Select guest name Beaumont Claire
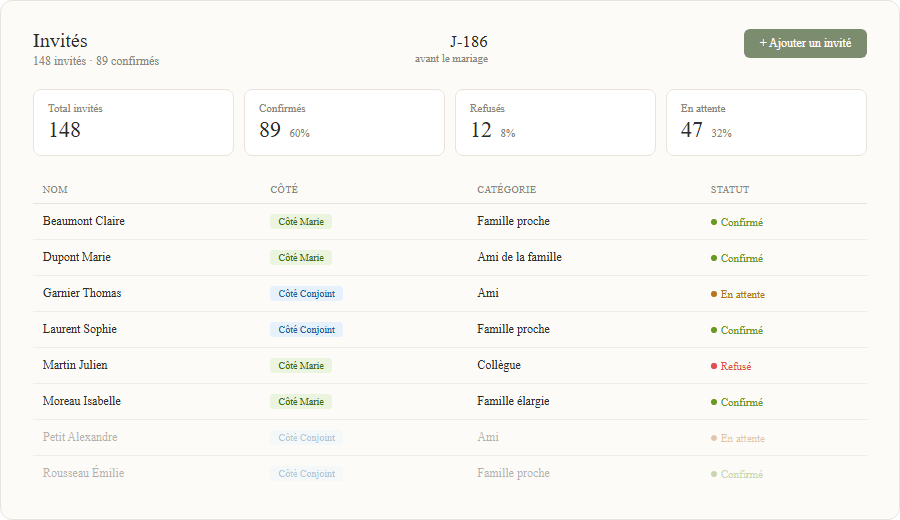 point(84,221)
